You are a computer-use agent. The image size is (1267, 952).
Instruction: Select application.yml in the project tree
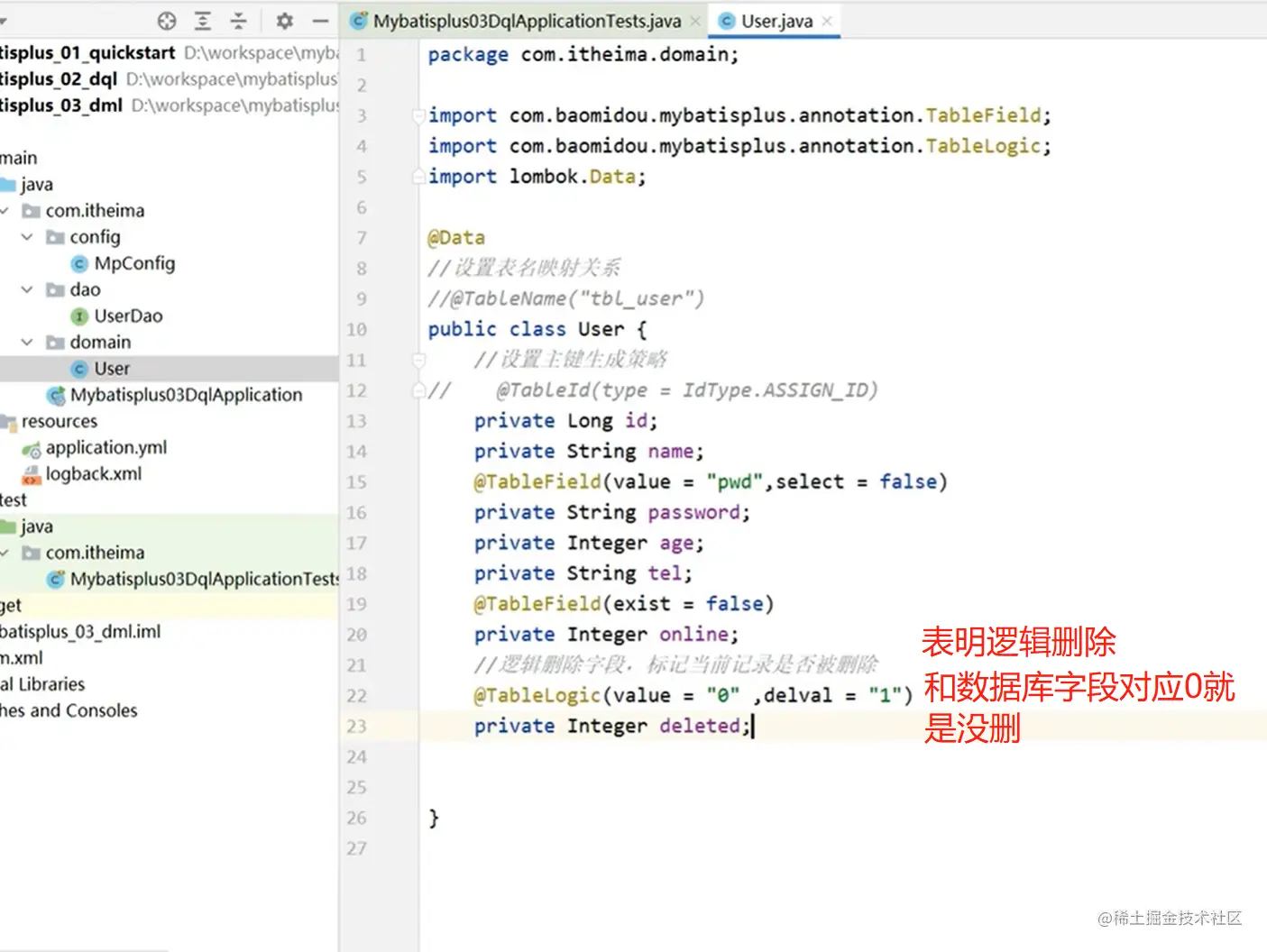tap(106, 447)
